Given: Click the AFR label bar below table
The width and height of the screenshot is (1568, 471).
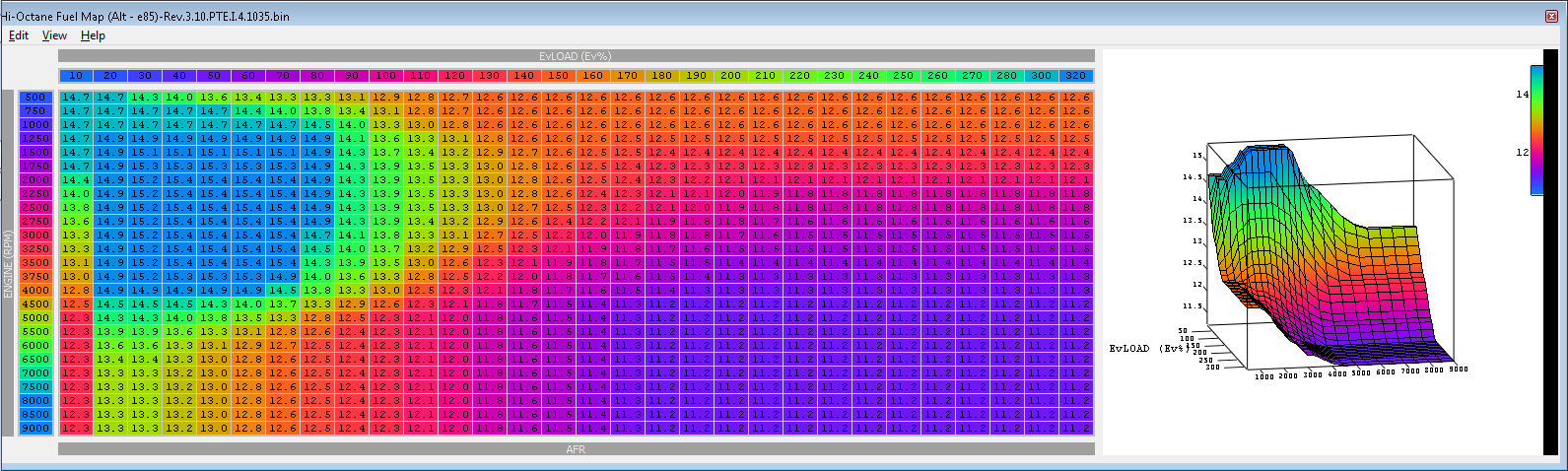Looking at the screenshot, I should click(576, 449).
